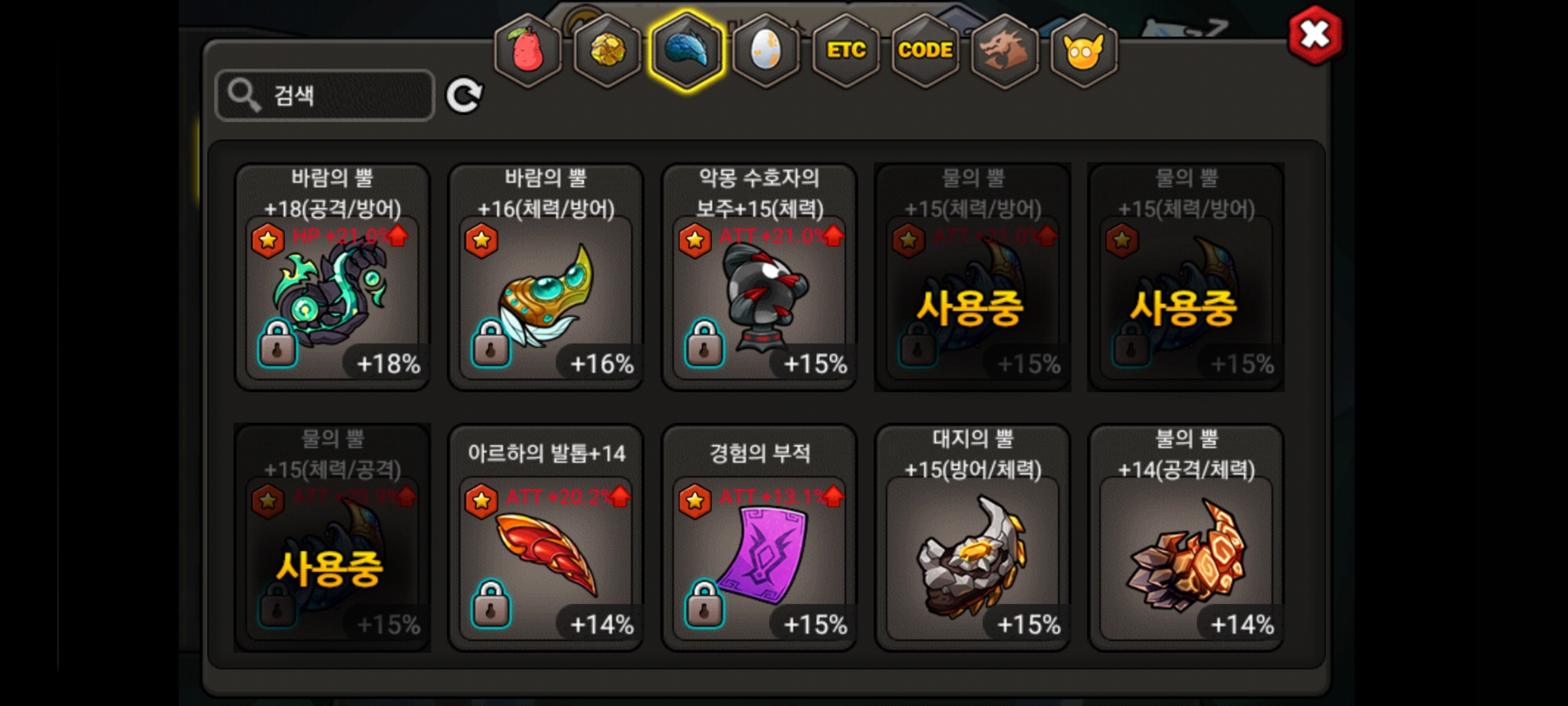
Task: Select the 악몽 수호자의 보주 +15 item
Action: click(x=759, y=277)
